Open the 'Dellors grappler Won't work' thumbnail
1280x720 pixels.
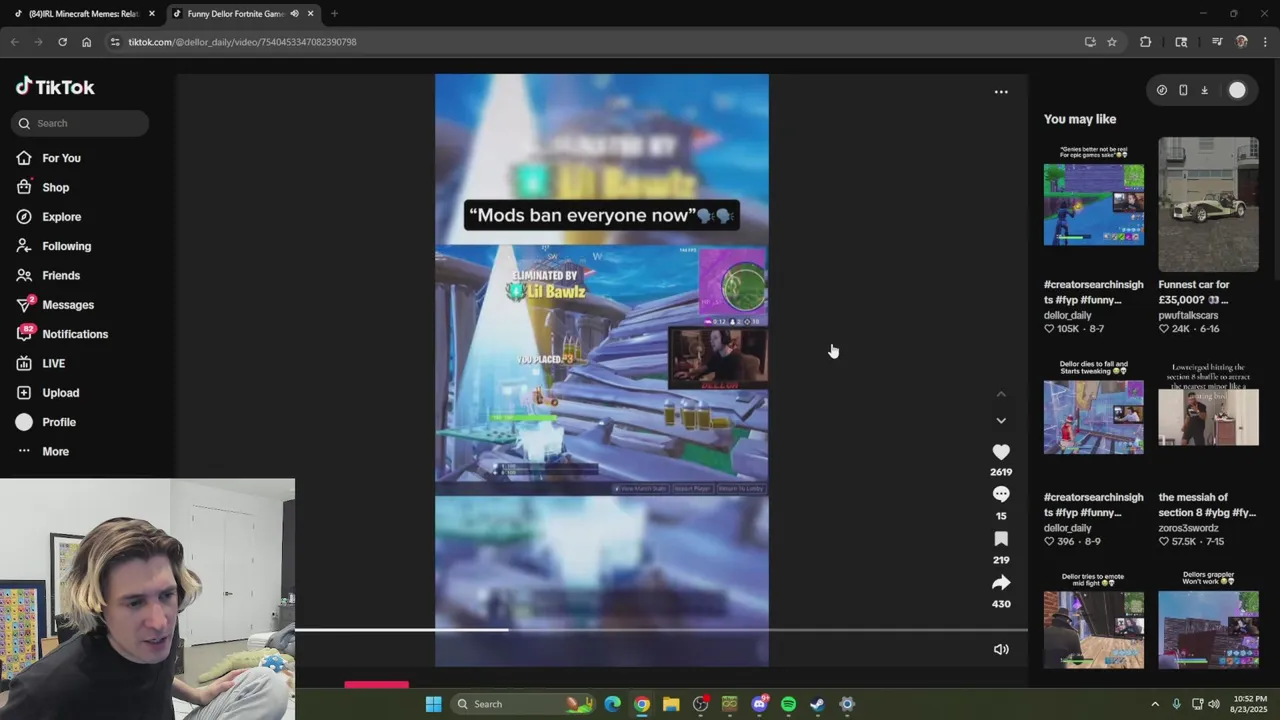pos(1208,620)
